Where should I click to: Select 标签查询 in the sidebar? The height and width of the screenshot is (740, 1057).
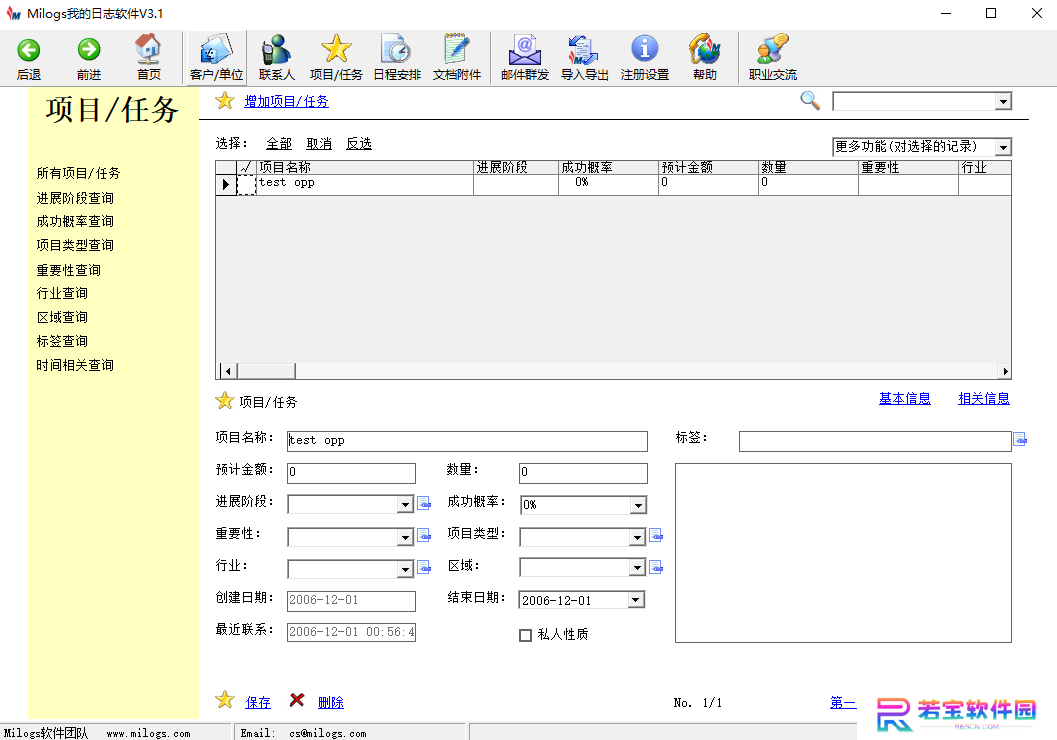(x=62, y=341)
